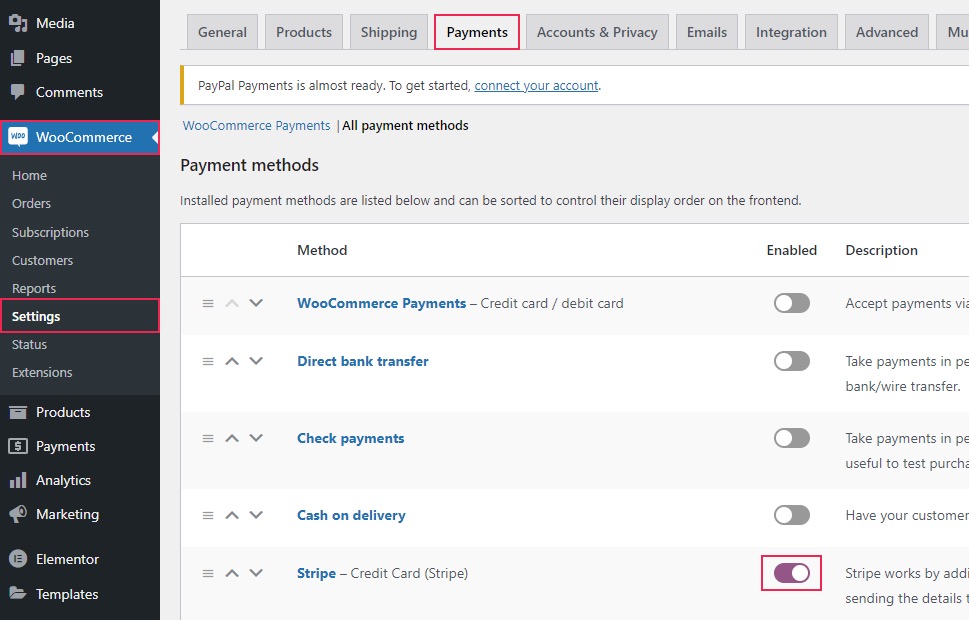
Task: Click the Payments dollar icon in sidebar
Action: [x=18, y=446]
